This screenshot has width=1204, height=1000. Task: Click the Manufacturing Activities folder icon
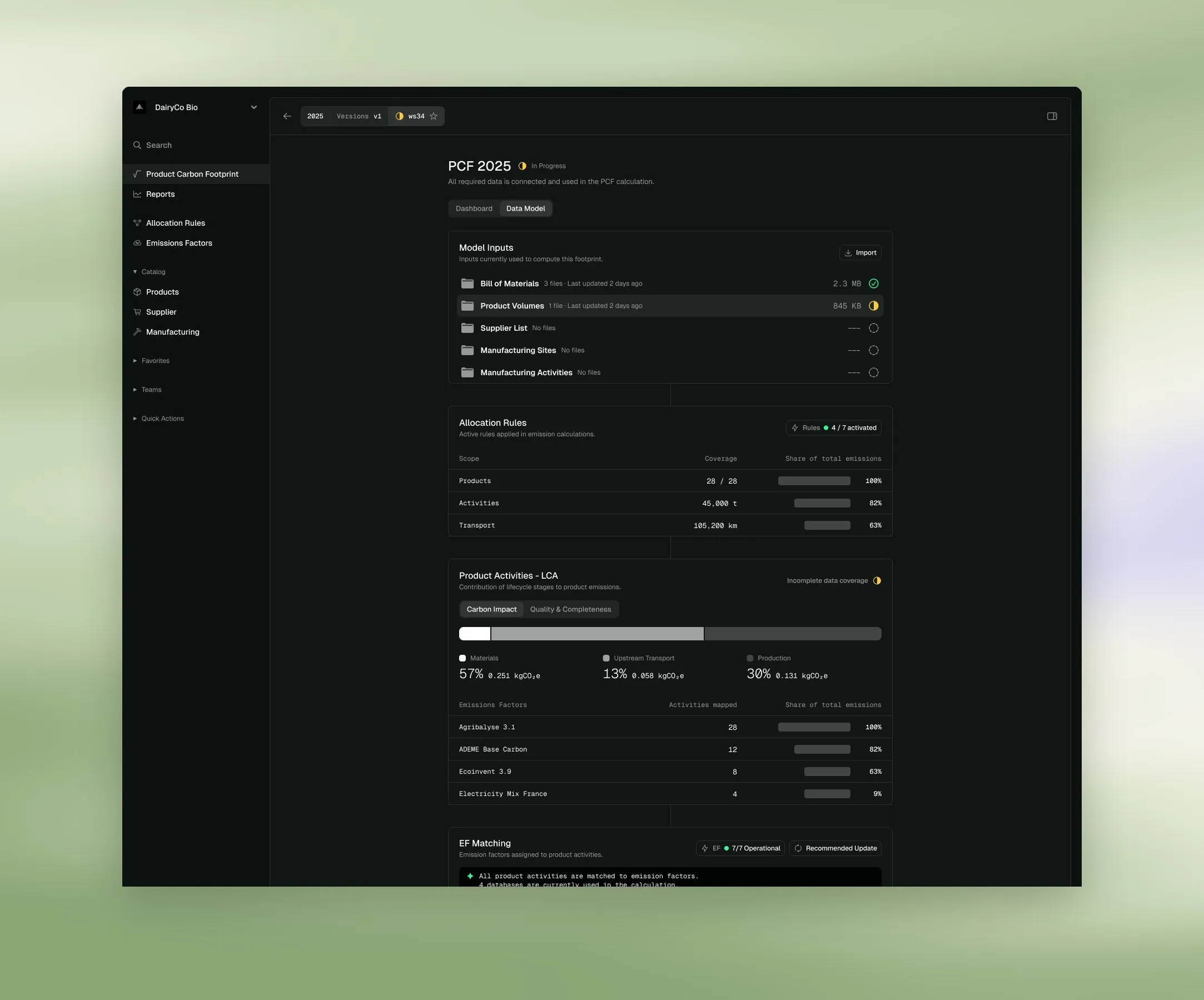(x=467, y=372)
